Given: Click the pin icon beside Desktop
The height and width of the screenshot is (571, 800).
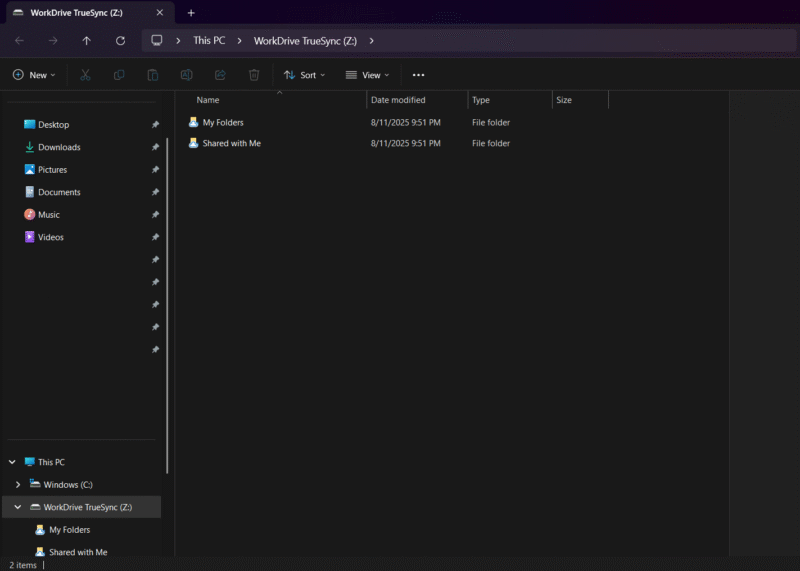Looking at the screenshot, I should click(155, 125).
